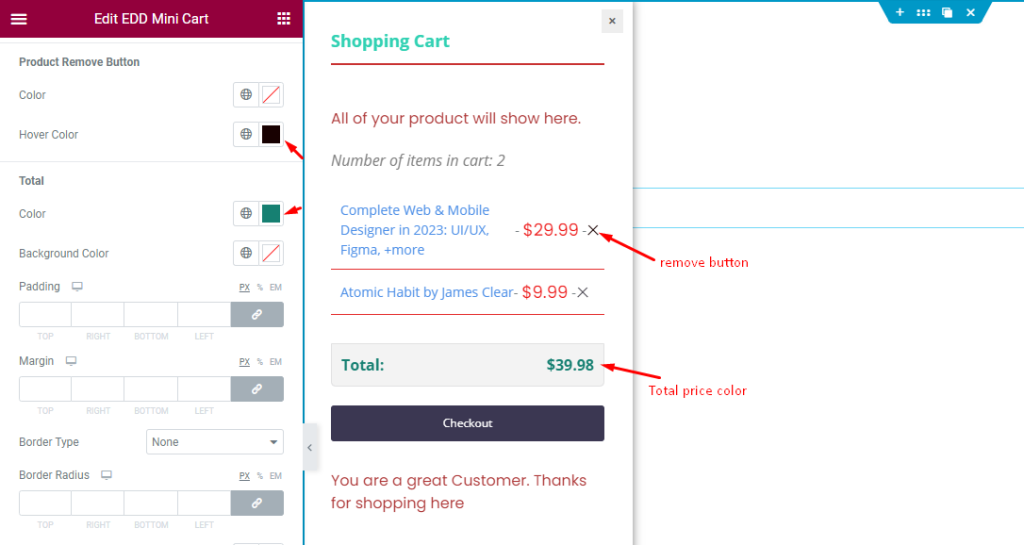
Task: Toggle the Padding linked values button
Action: (257, 315)
